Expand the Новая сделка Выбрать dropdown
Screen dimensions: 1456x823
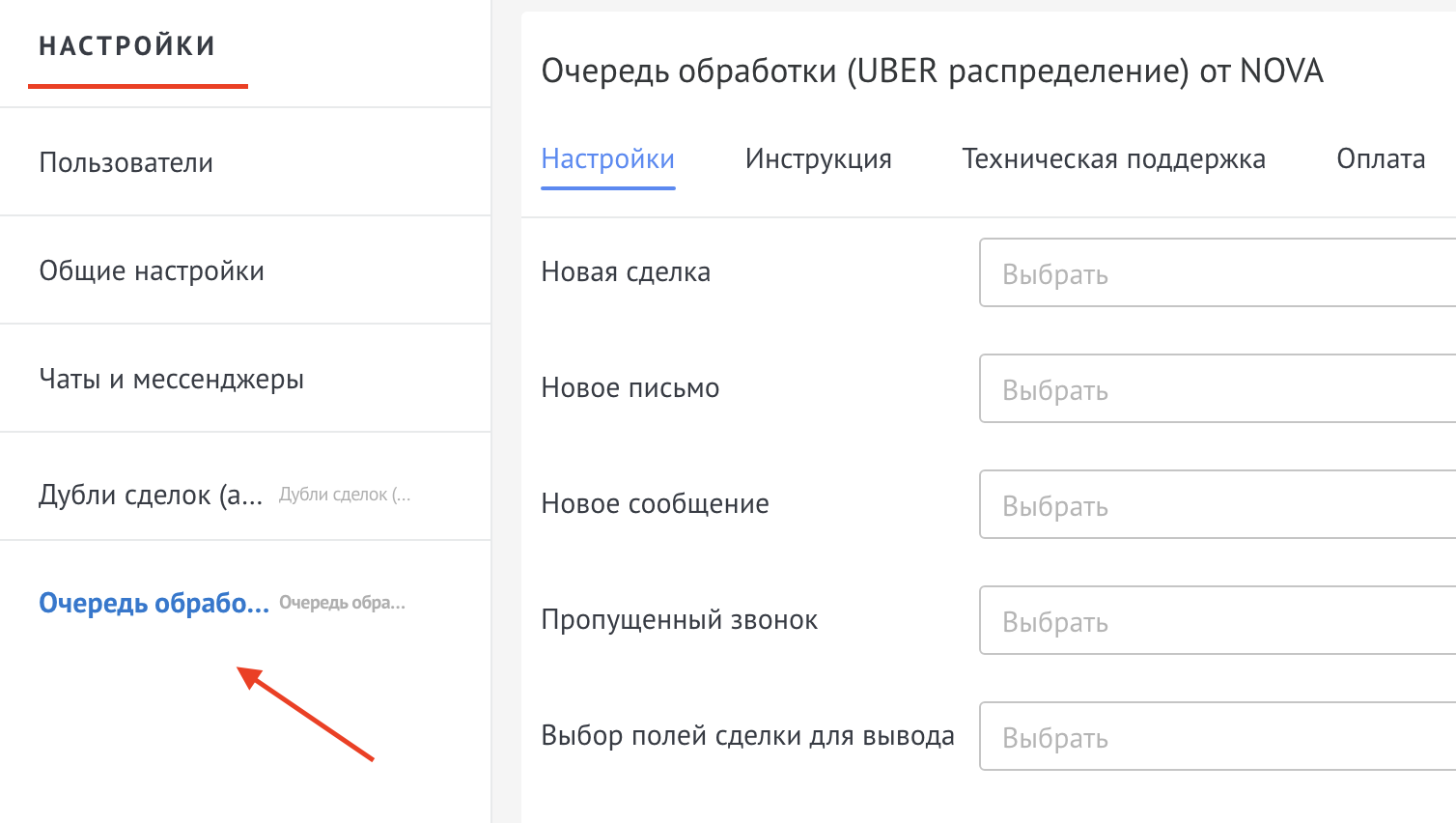pyautogui.click(x=1217, y=273)
